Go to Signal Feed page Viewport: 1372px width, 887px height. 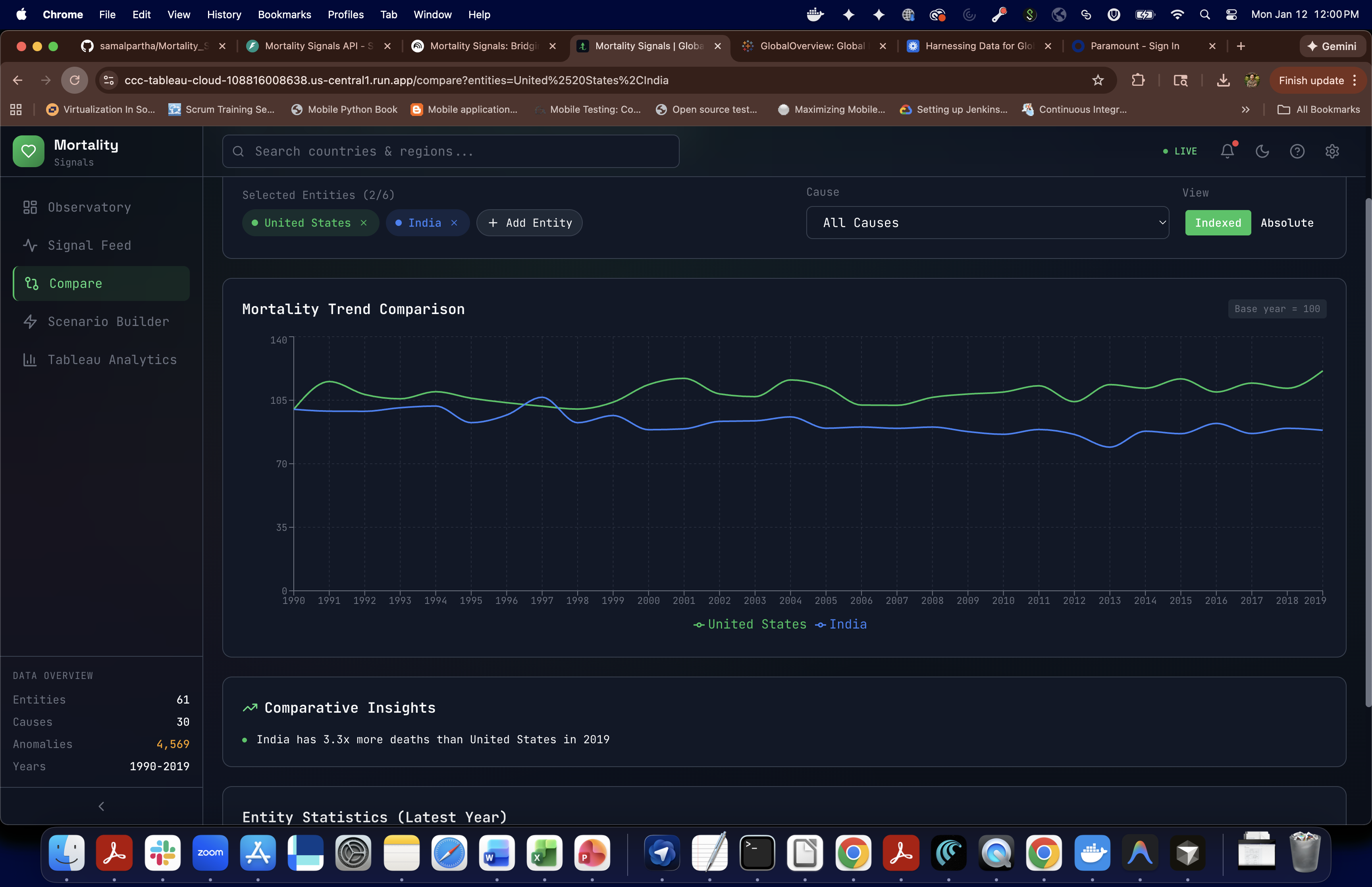tap(89, 245)
